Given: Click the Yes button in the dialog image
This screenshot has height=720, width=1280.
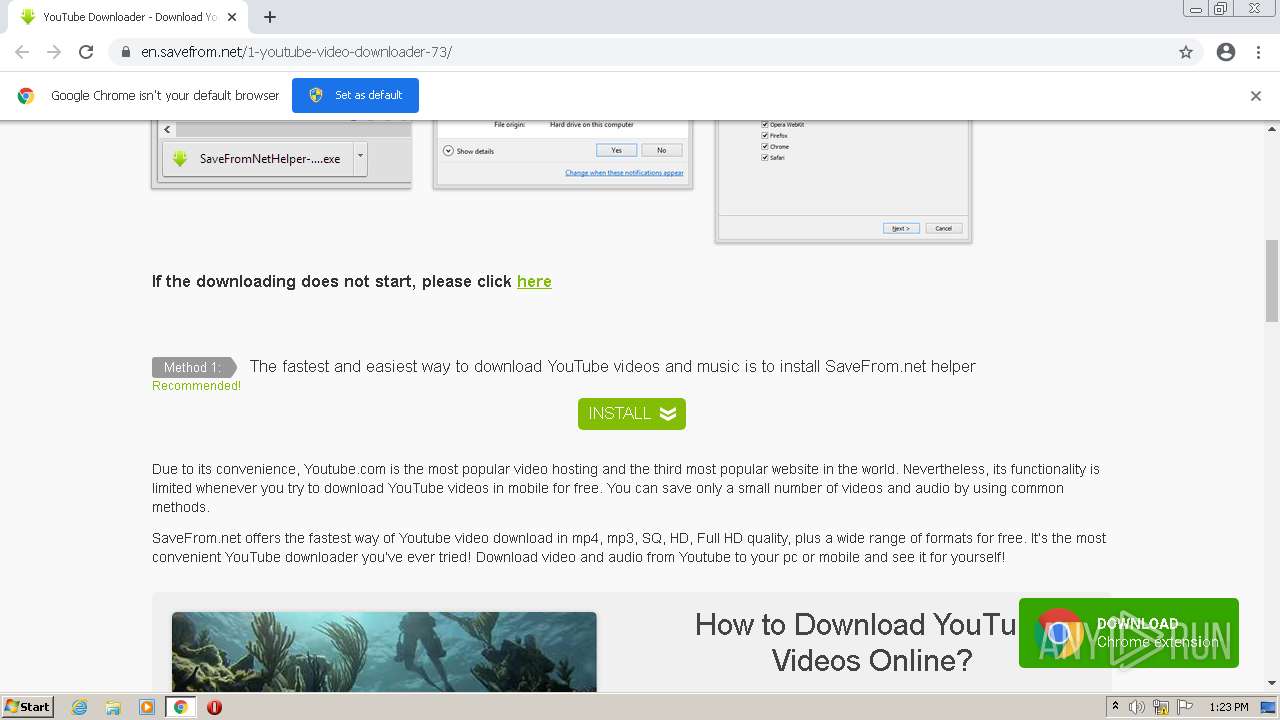Looking at the screenshot, I should coord(616,150).
